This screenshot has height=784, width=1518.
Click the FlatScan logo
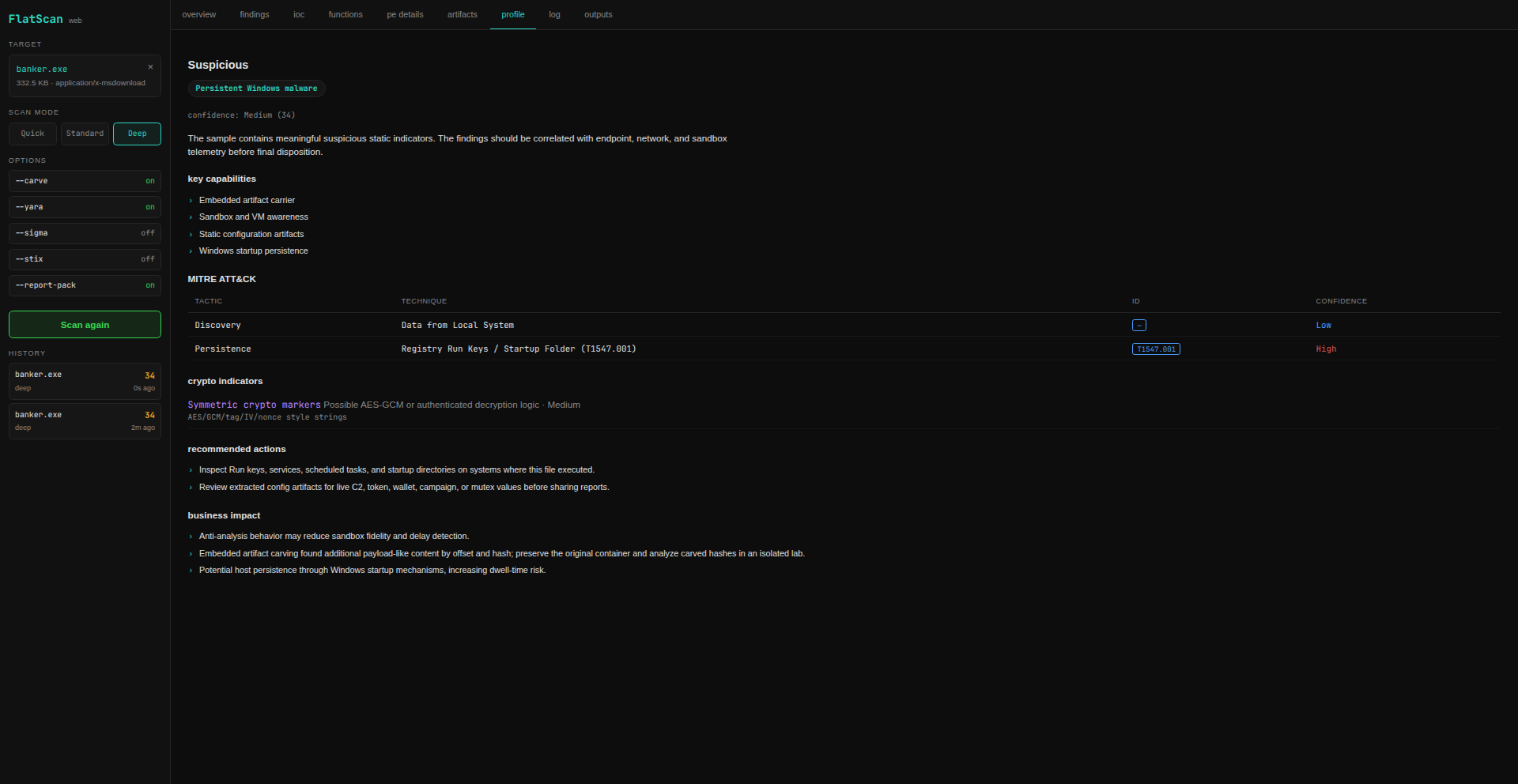[x=36, y=19]
